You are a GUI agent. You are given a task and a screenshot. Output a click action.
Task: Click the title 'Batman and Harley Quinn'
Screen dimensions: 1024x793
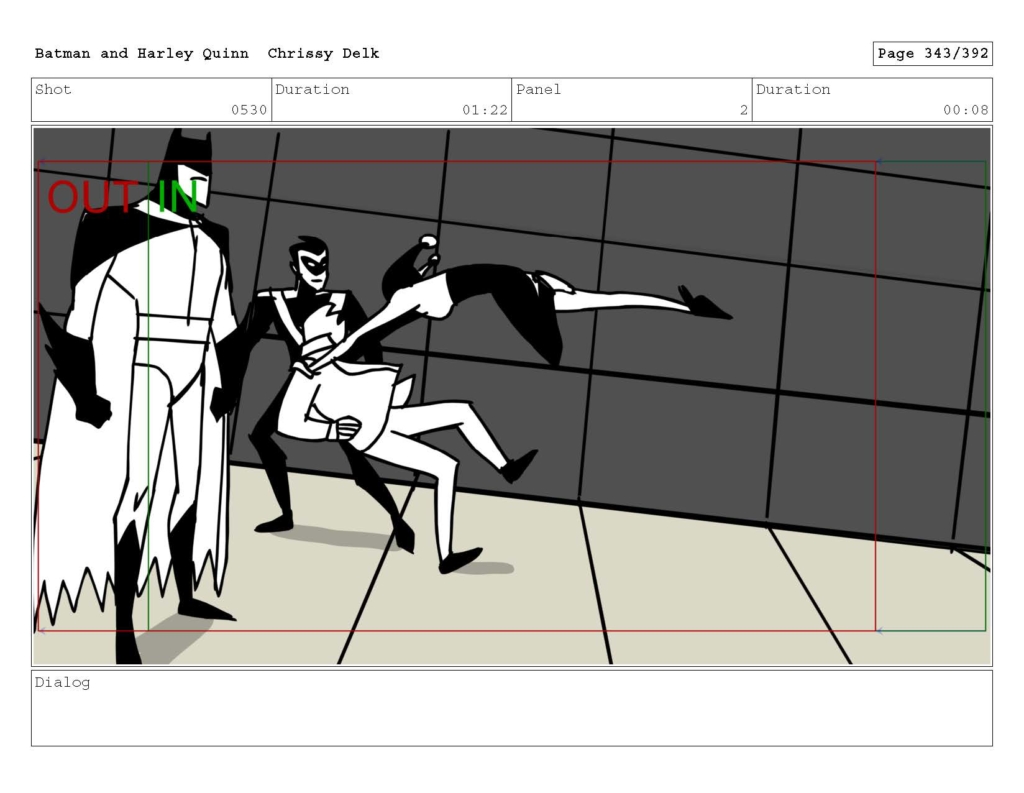click(142, 54)
